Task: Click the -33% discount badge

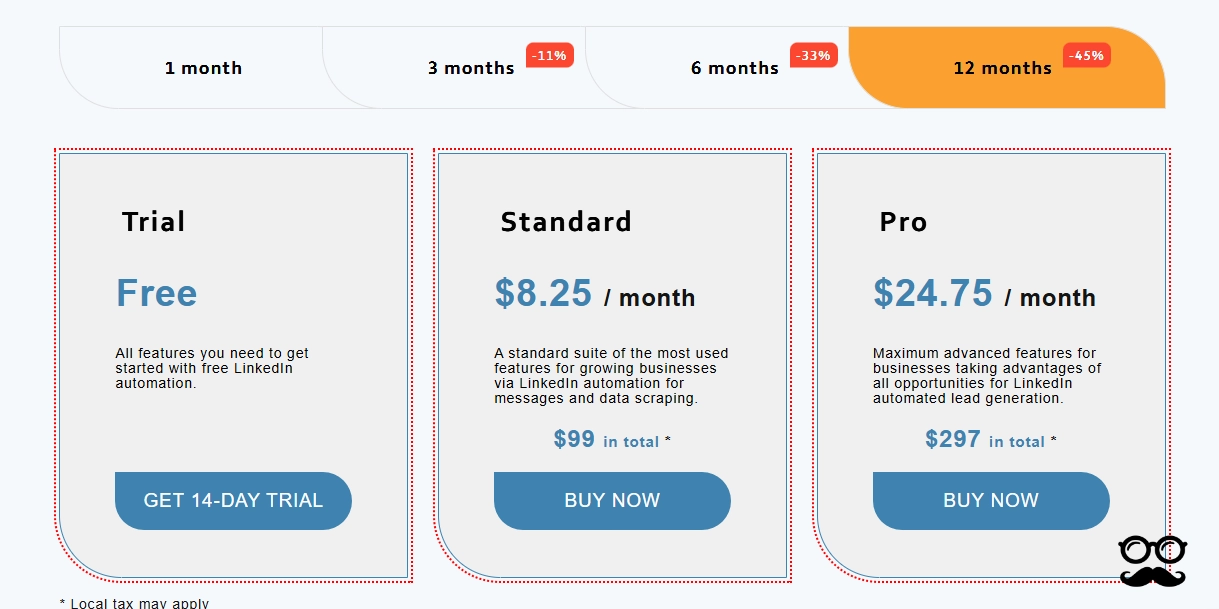Action: click(815, 55)
